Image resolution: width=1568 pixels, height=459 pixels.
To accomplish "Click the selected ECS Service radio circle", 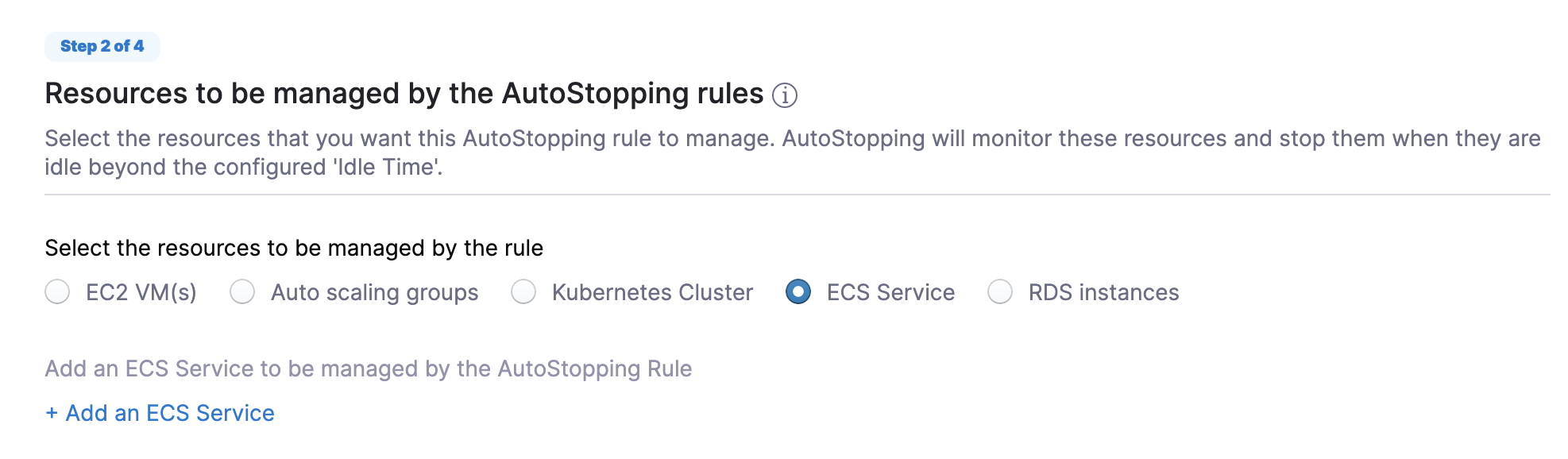I will pyautogui.click(x=798, y=292).
